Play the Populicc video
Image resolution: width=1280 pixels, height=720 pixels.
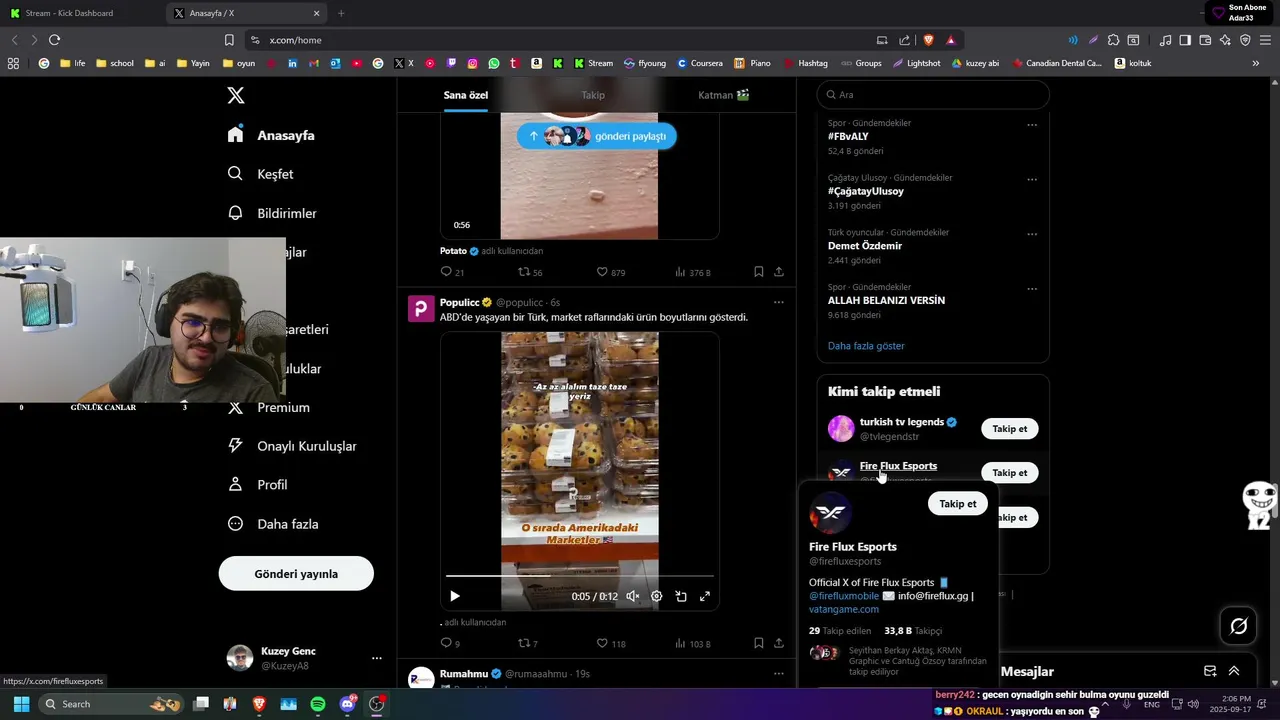(x=455, y=596)
